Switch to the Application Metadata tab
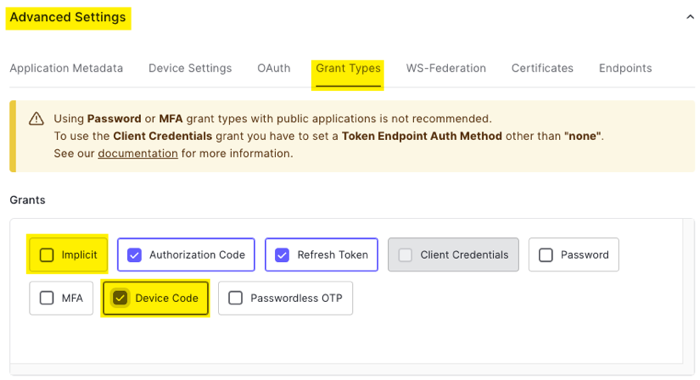 [66, 68]
